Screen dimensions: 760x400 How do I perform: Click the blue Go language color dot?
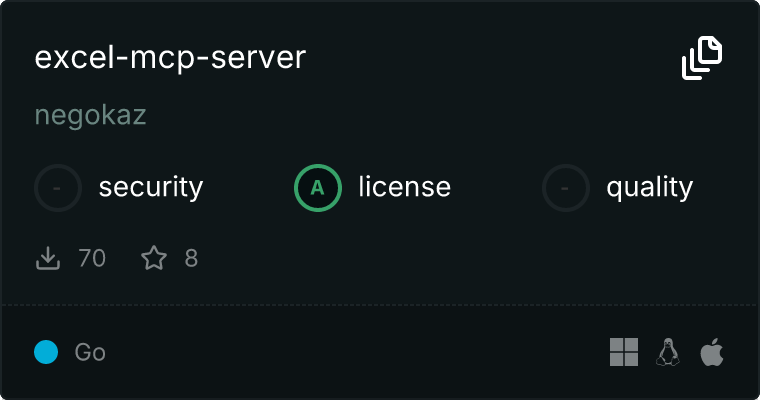pos(46,352)
